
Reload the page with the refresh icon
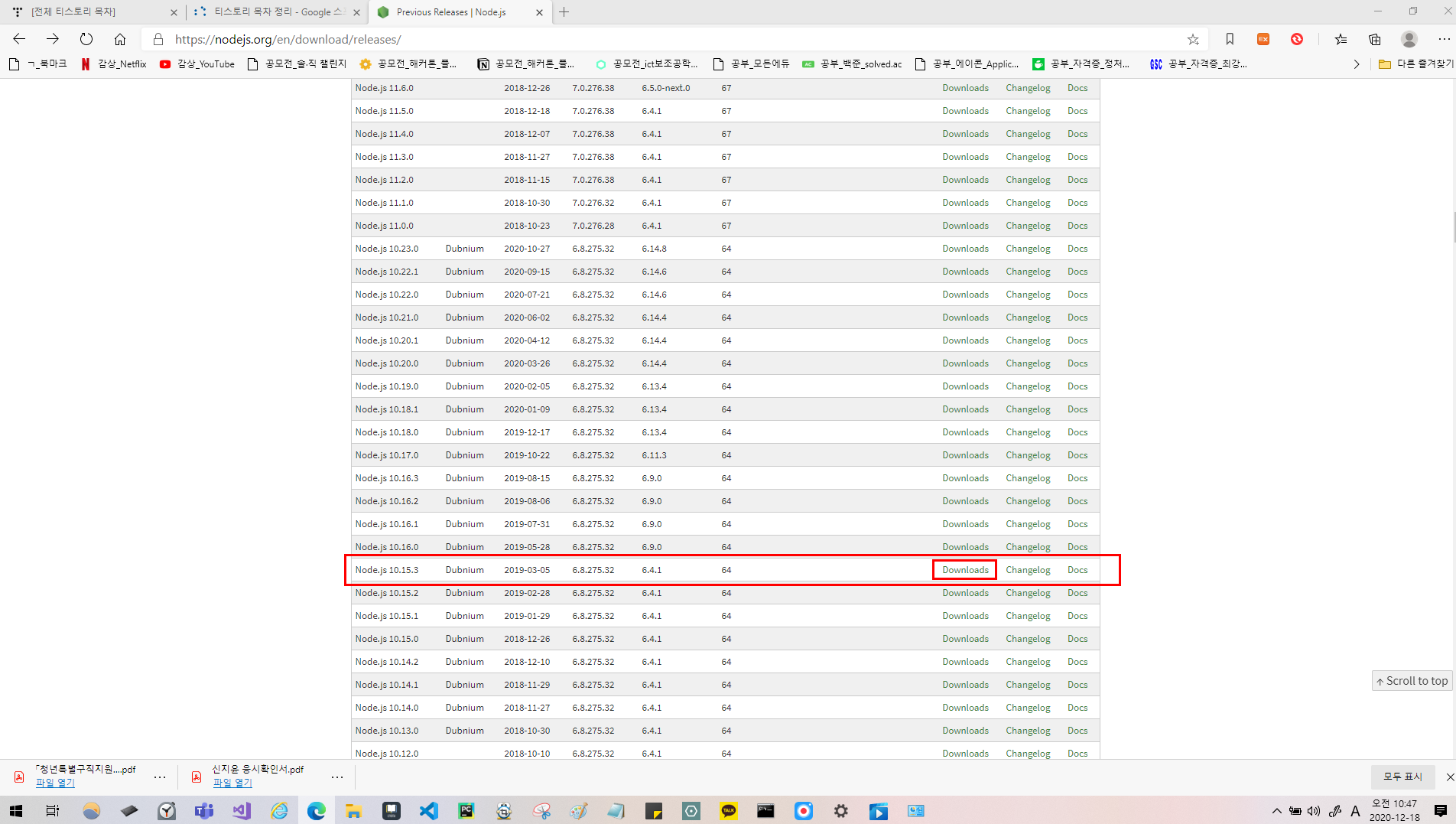tap(86, 39)
